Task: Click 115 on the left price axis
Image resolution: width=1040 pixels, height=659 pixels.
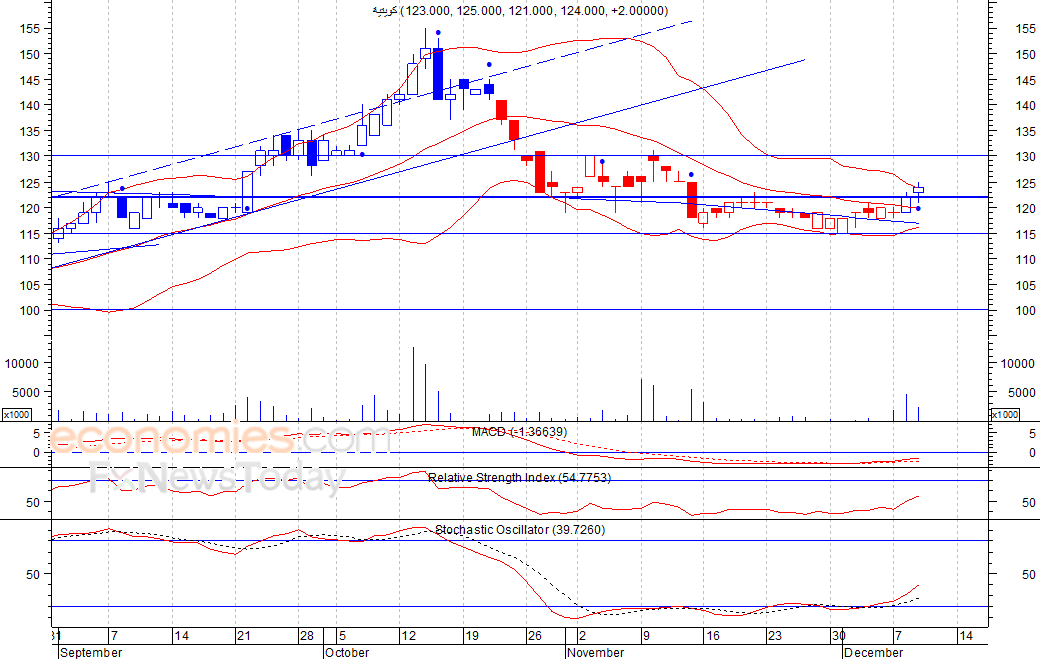Action: pyautogui.click(x=30, y=234)
